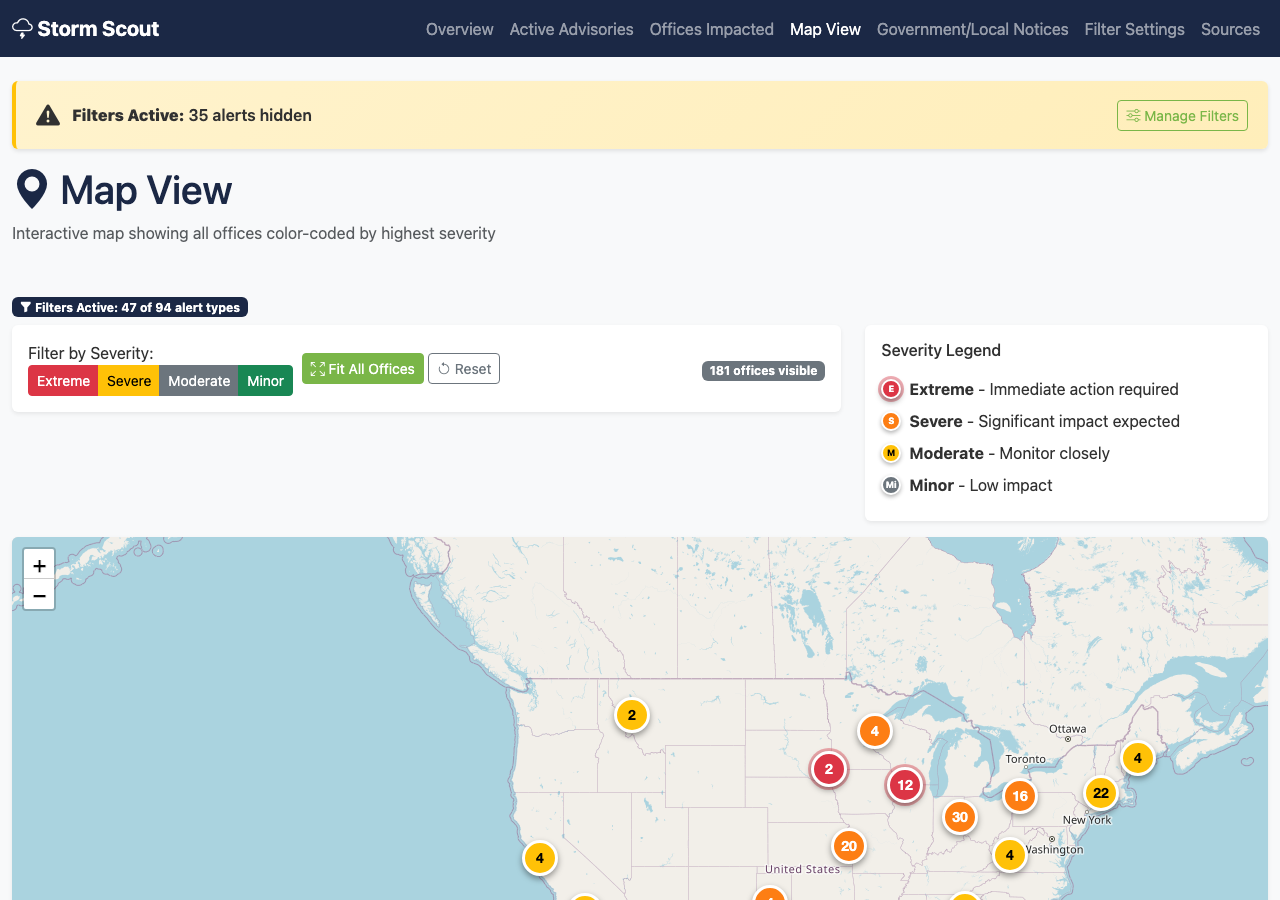Navigate to Government/Local Notices
The image size is (1280, 900).
pos(972,29)
